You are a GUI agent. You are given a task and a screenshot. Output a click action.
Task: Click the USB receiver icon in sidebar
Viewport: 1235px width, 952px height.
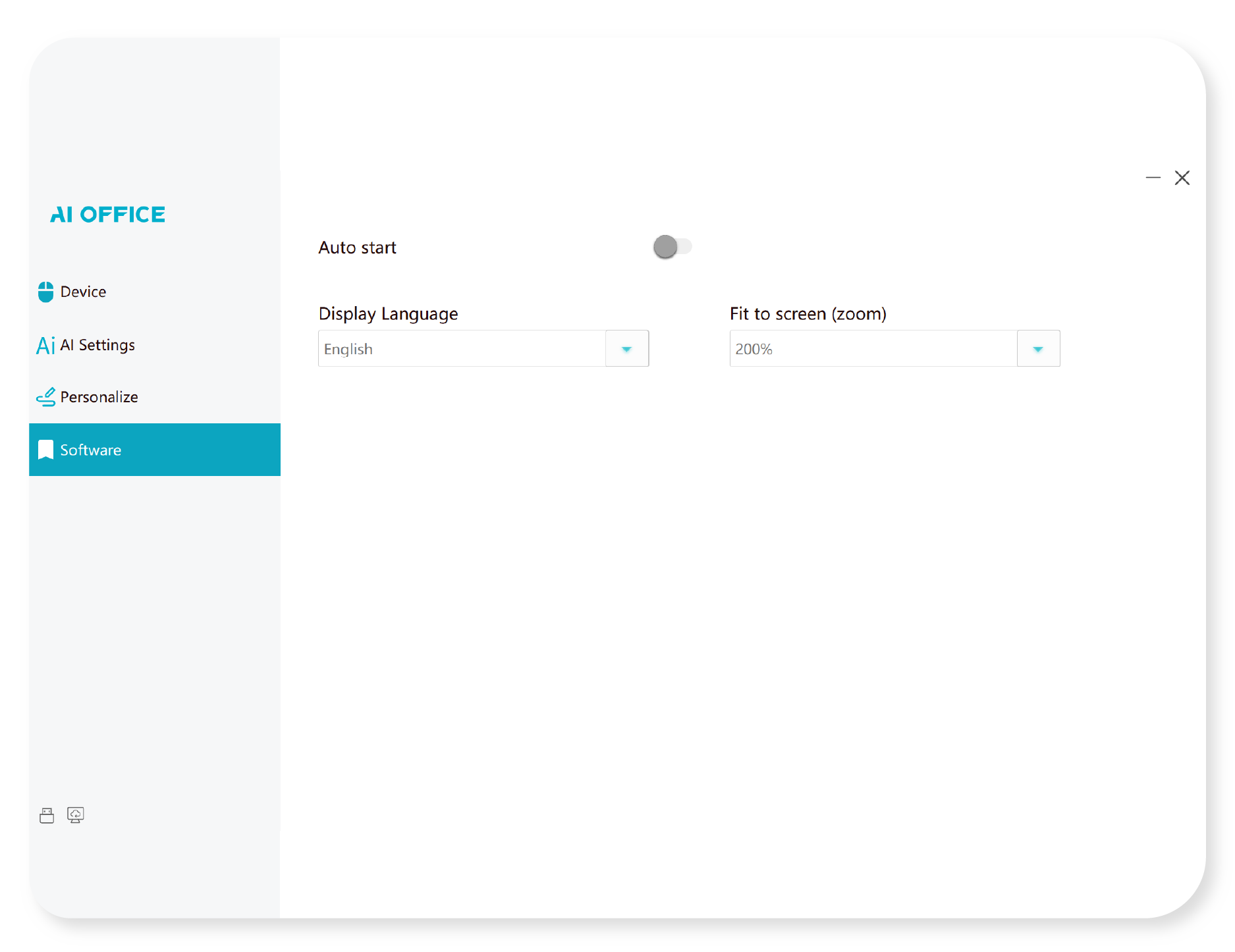[47, 816]
